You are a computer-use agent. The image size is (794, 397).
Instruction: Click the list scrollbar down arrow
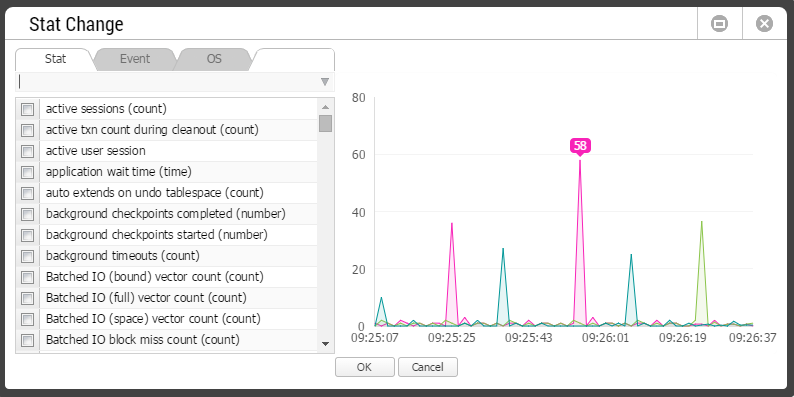pyautogui.click(x=325, y=344)
